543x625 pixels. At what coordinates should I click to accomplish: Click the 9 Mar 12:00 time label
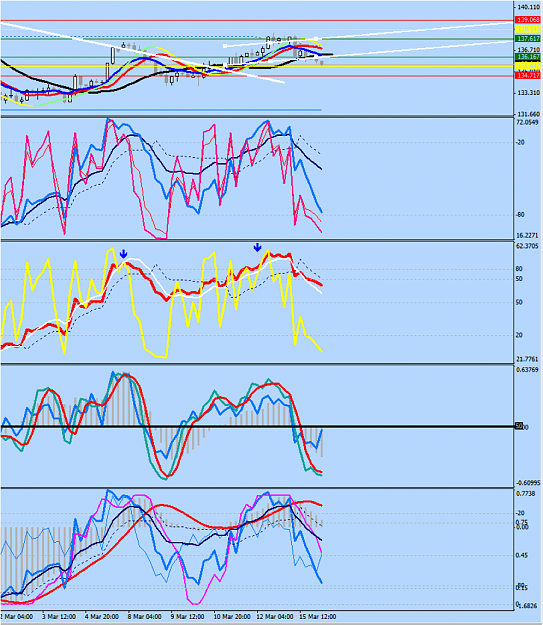[187, 617]
